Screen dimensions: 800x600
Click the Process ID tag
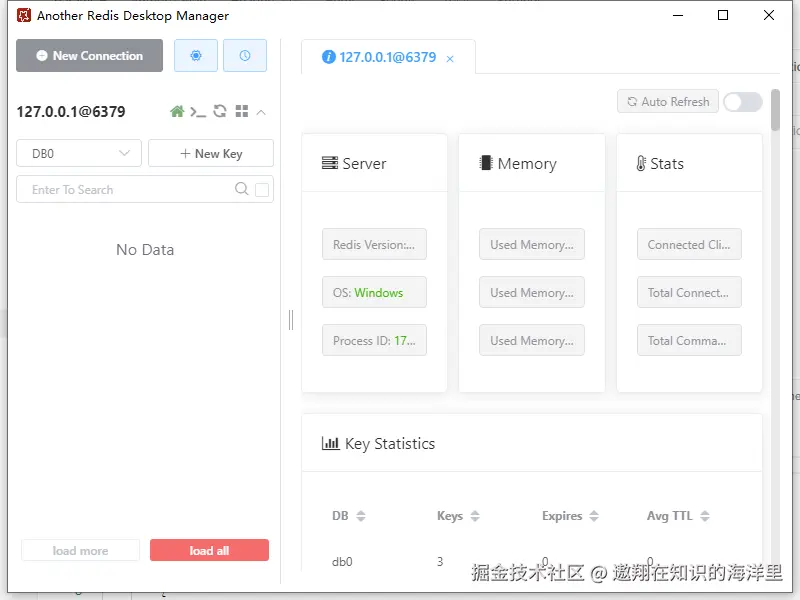coord(374,340)
